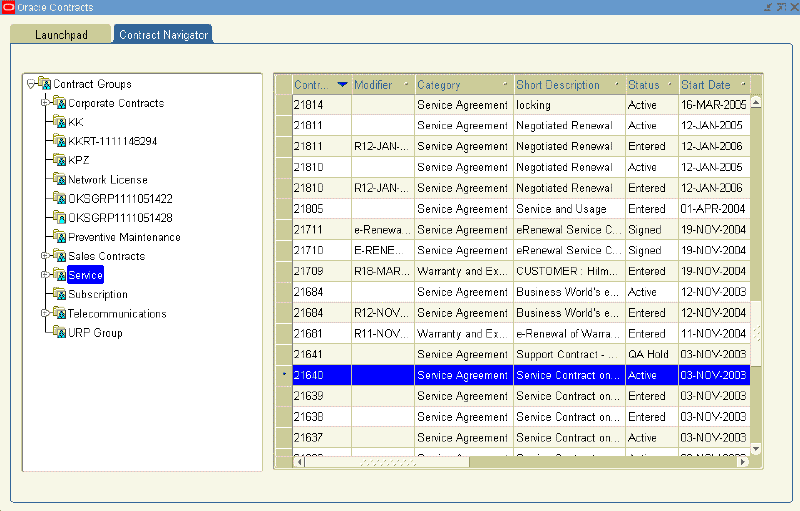This screenshot has height=511, width=800.
Task: Click the horizontal scrollbar left arrow
Action: [x=299, y=462]
